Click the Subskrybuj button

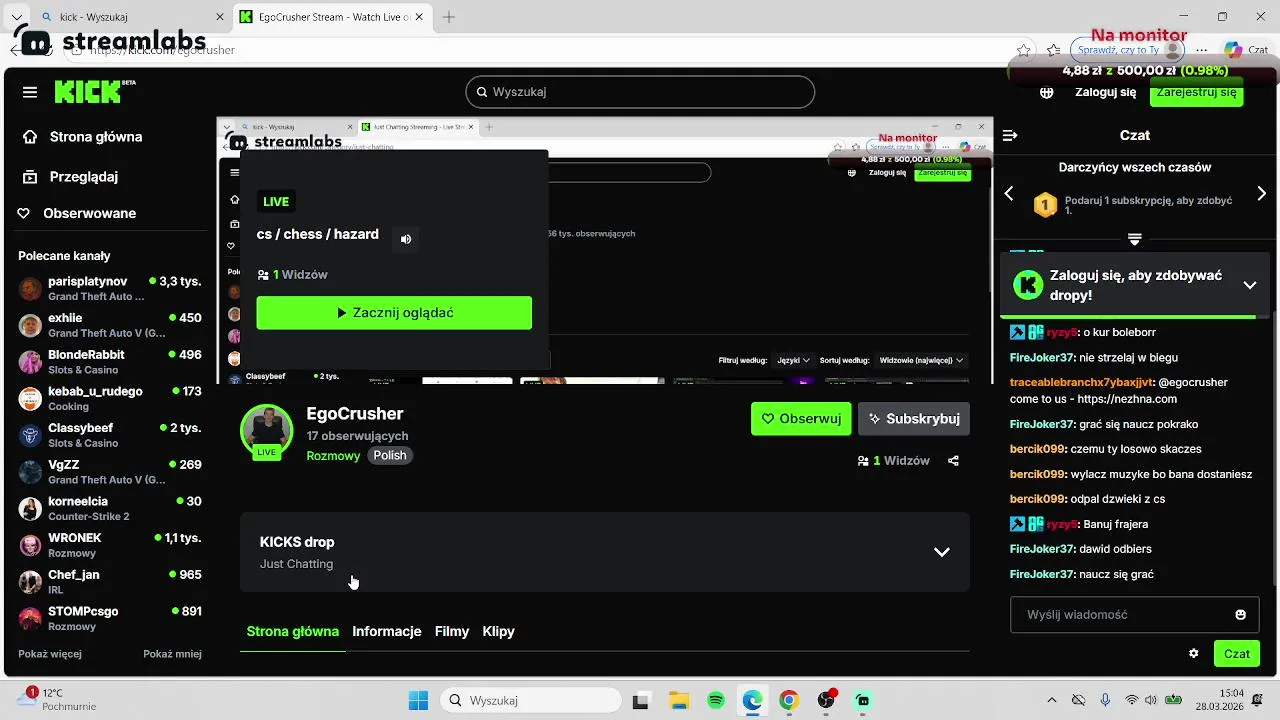(914, 419)
